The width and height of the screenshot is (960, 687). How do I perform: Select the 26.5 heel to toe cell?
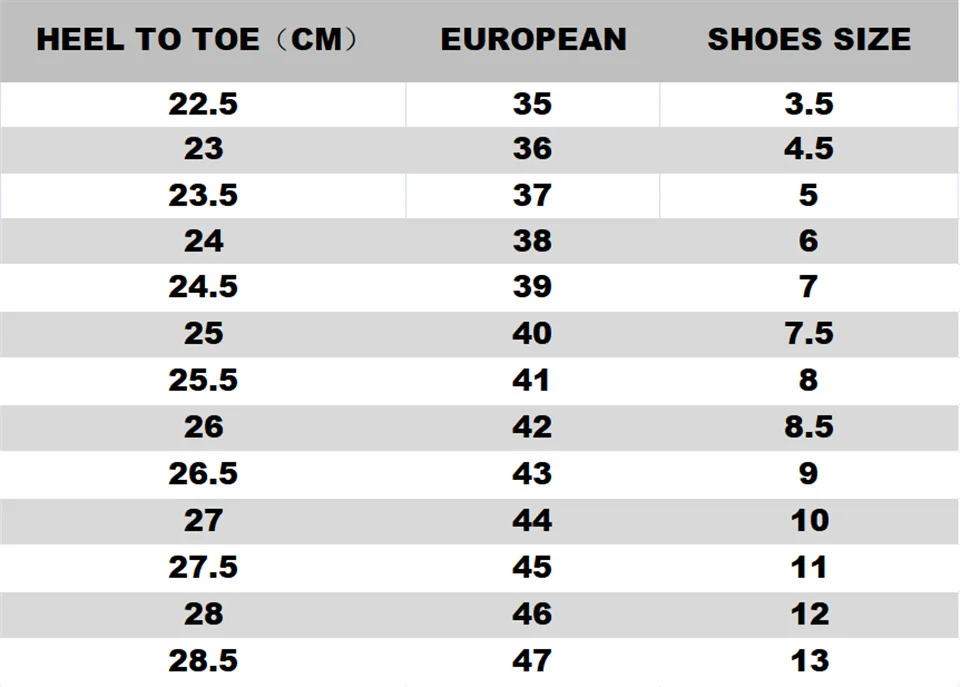[x=203, y=473]
